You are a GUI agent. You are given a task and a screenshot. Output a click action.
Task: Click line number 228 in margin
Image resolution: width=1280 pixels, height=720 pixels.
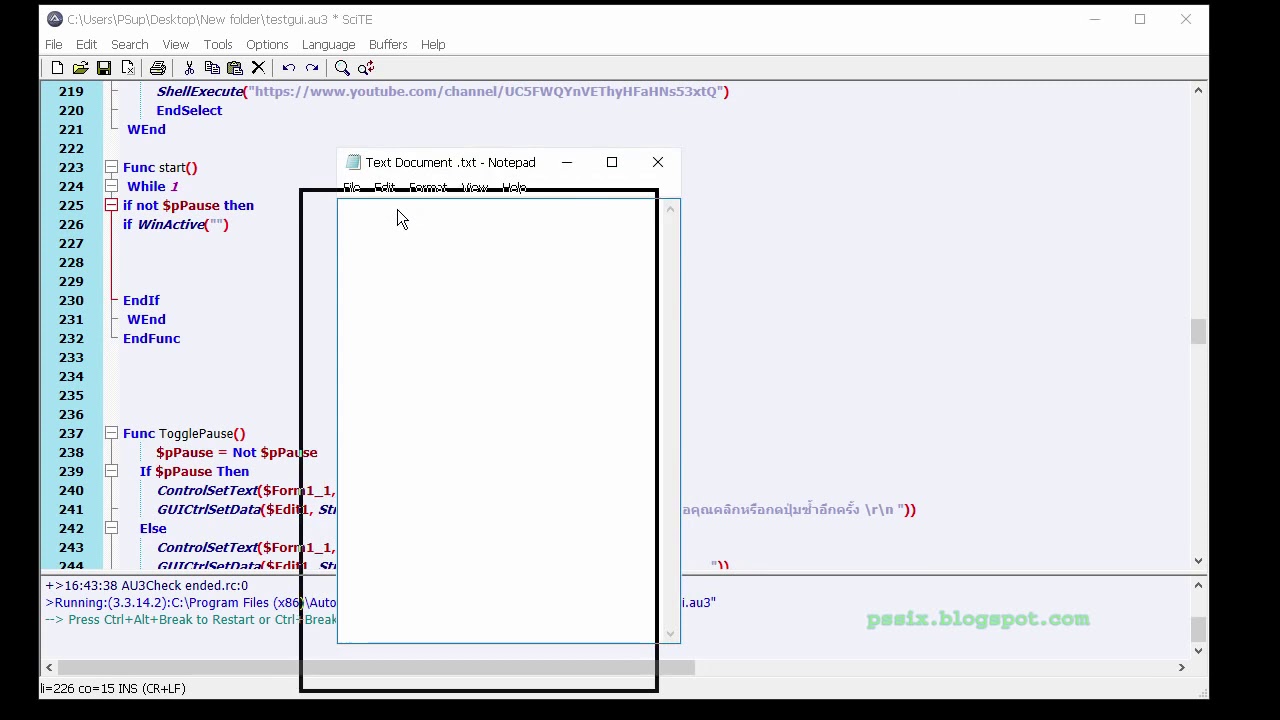click(71, 262)
